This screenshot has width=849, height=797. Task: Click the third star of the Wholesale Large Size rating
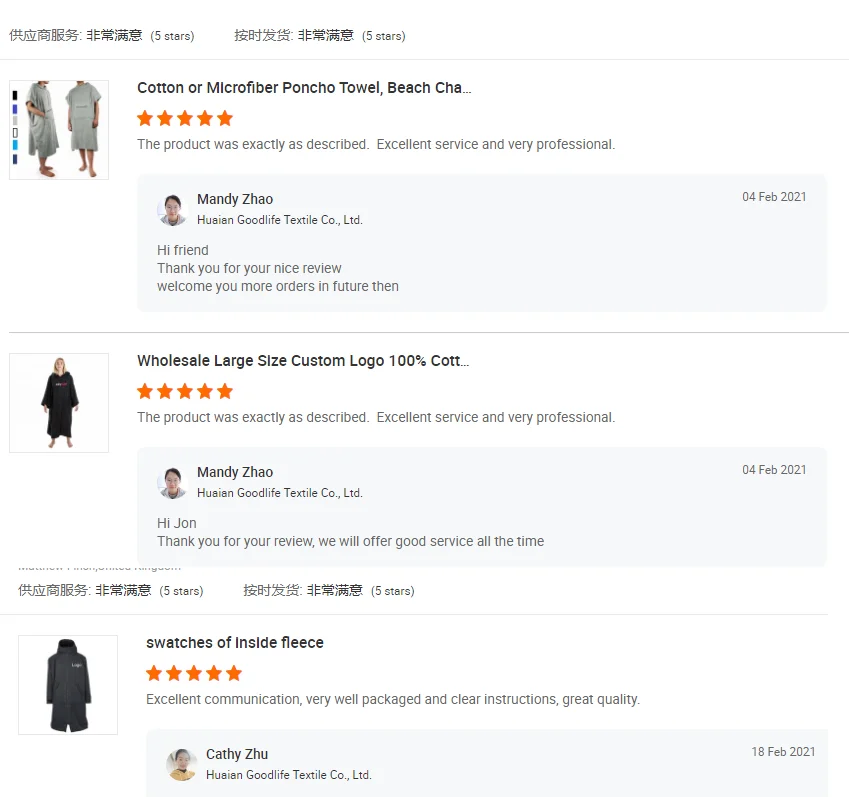[x=185, y=391]
